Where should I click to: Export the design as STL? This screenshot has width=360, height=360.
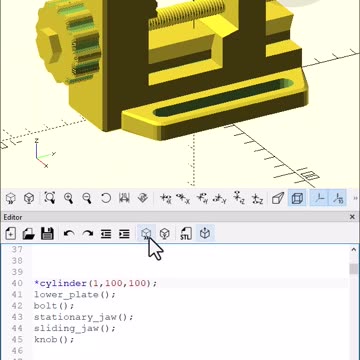186,234
